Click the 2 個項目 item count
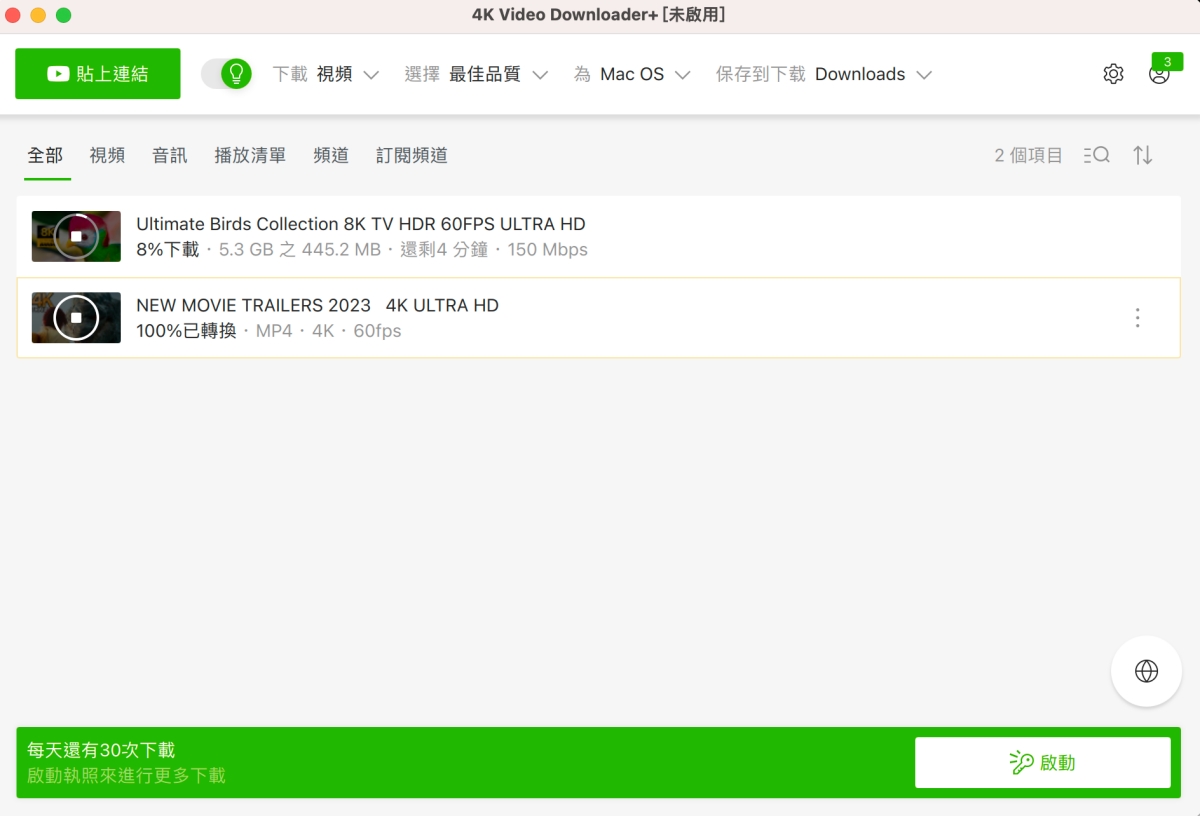 click(1028, 155)
